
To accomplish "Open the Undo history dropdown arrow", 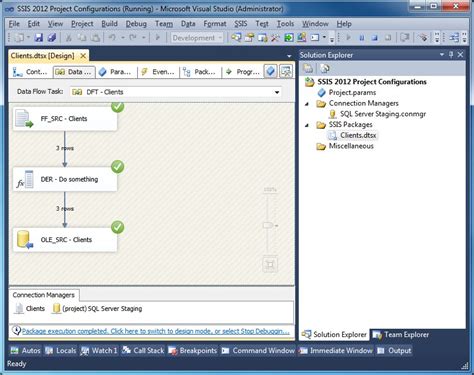I will coord(123,38).
